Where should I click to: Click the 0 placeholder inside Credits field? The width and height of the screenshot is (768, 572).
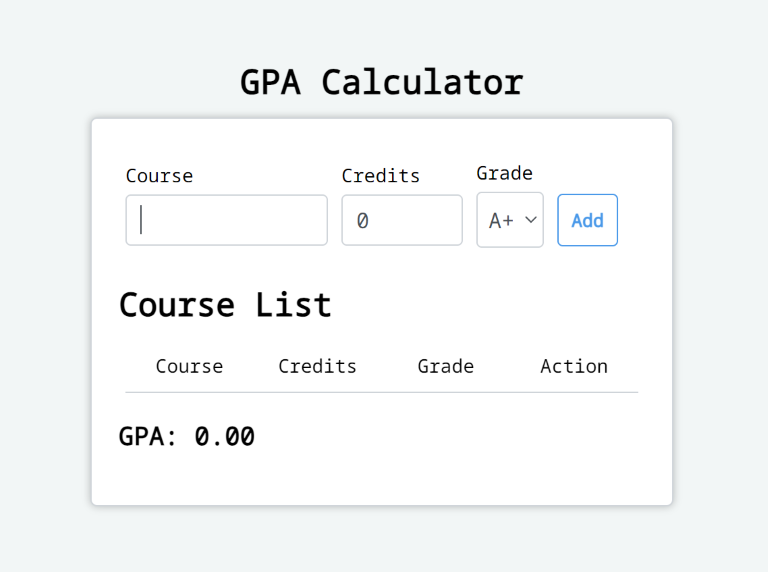(x=362, y=220)
